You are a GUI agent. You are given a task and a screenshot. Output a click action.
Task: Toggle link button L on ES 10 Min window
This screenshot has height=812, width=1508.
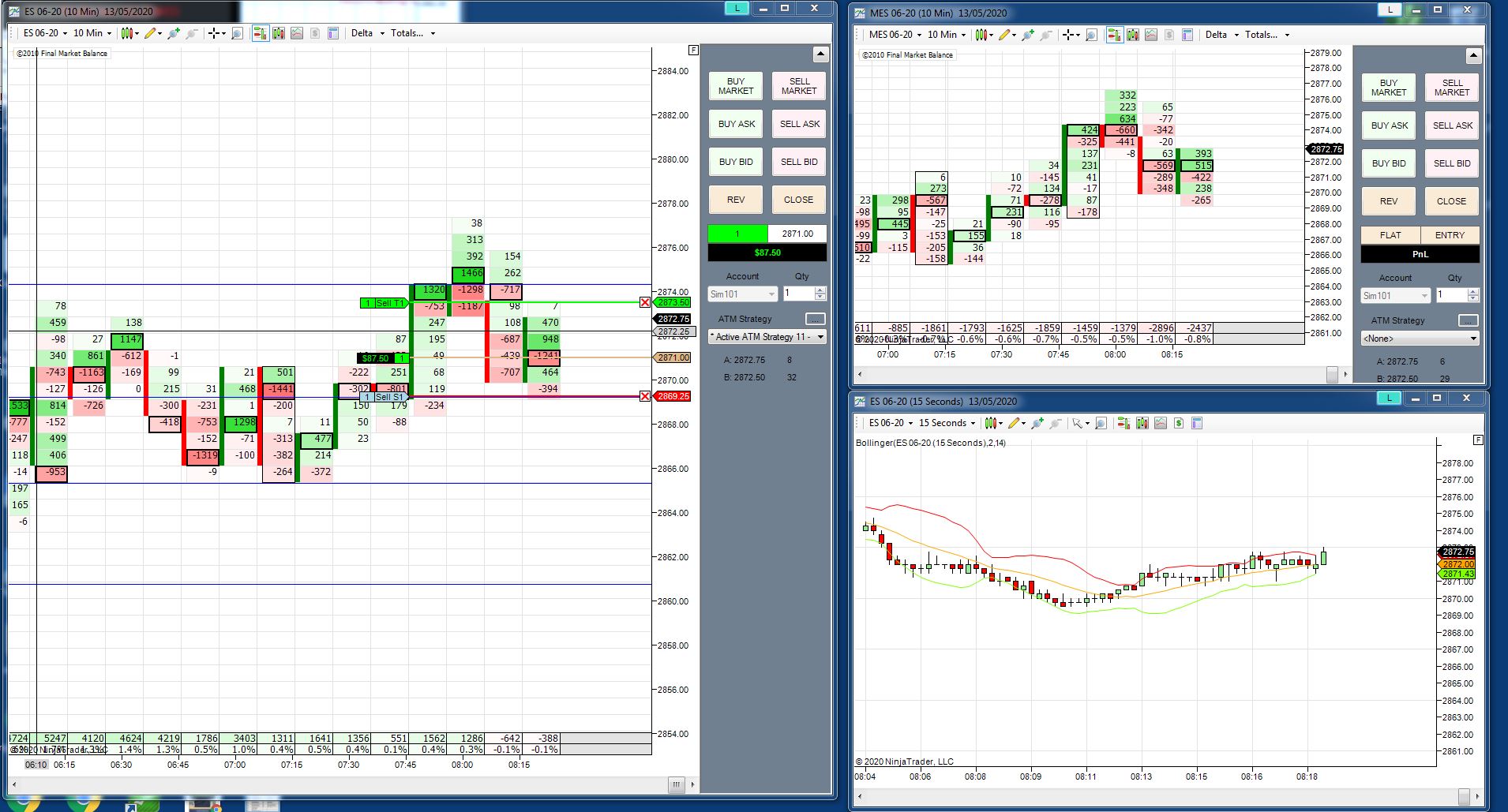(737, 8)
